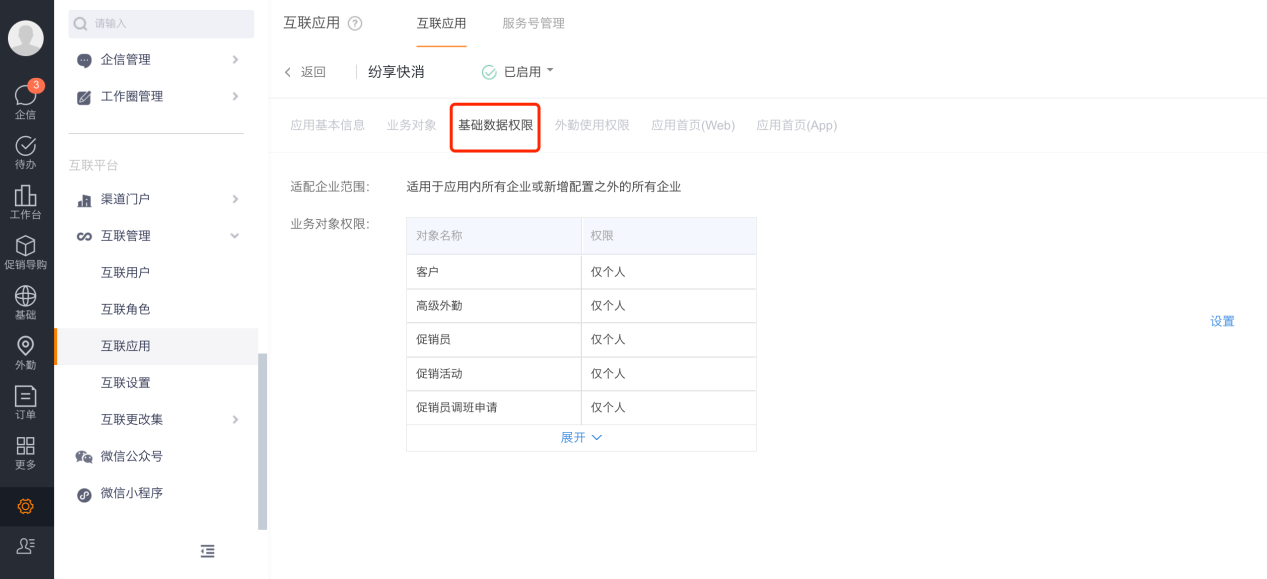Image resolution: width=1267 pixels, height=579 pixels.
Task: Click the 促销员 table cell
Action: [494, 340]
